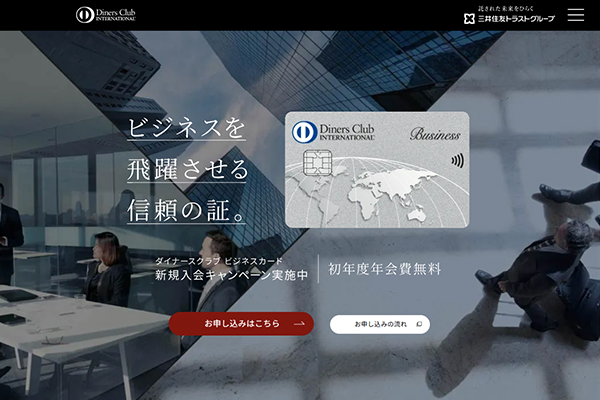This screenshot has width=600, height=400.
Task: Click the white お申し込みの流れ button
Action: pyautogui.click(x=380, y=324)
